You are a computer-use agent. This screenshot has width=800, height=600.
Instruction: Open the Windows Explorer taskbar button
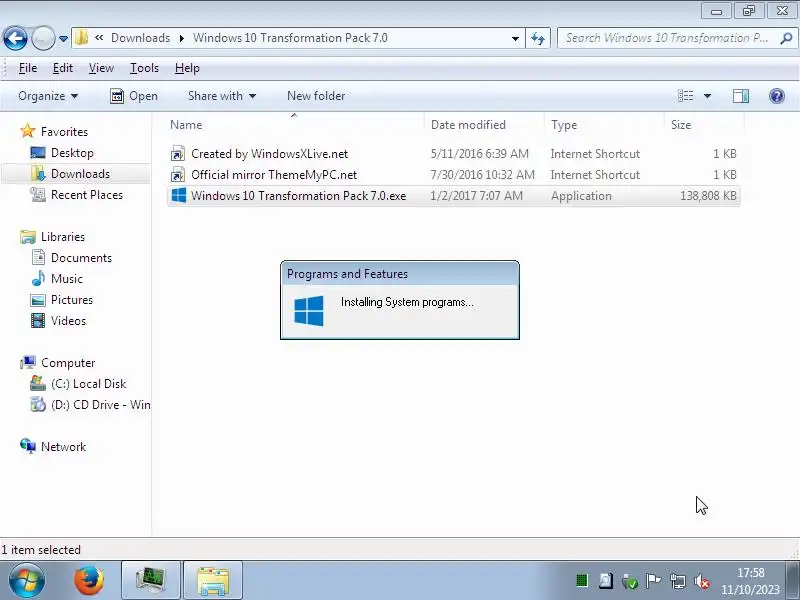(213, 581)
